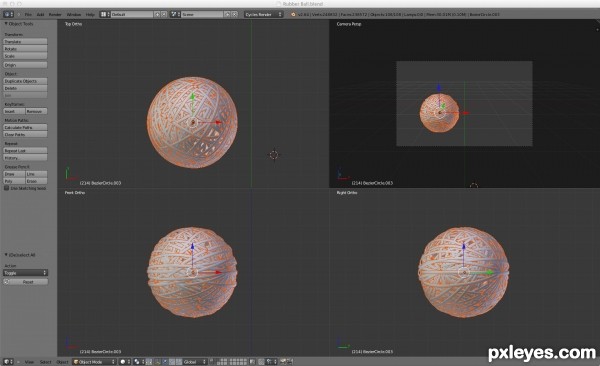Open the Help menu
The width and height of the screenshot is (600, 366).
90,15
